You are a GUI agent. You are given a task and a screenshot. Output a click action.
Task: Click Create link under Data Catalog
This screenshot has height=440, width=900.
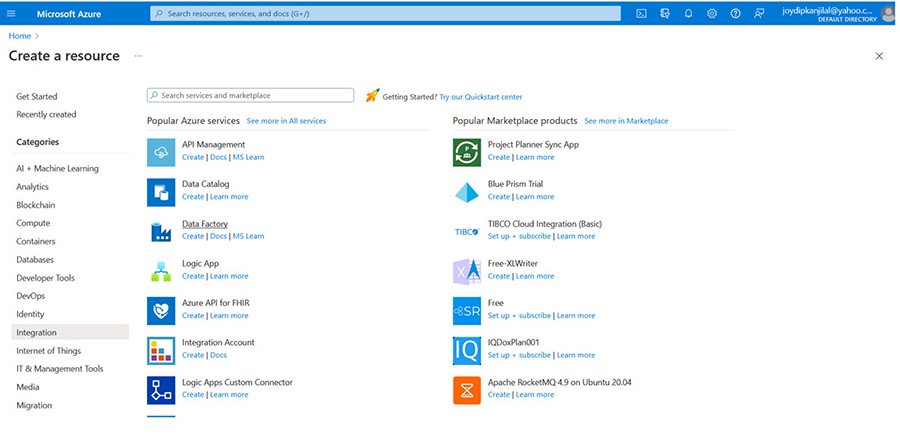pos(192,197)
